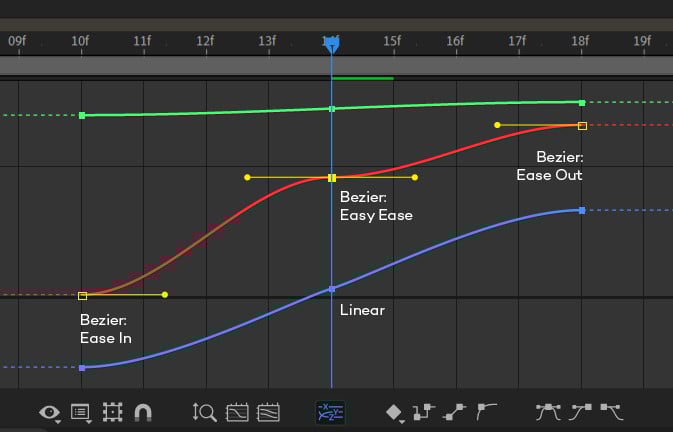Convert selected keyframes to Linear
This screenshot has width=673, height=432.
click(456, 411)
